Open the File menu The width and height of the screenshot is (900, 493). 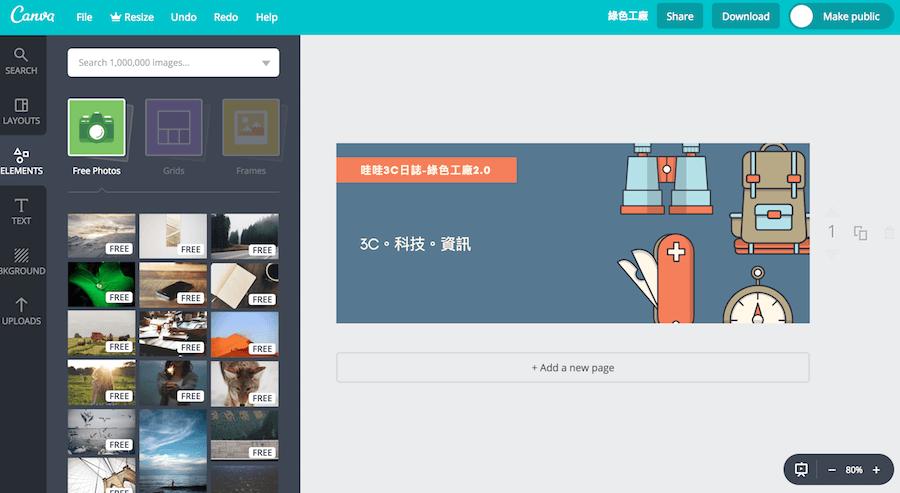coord(84,17)
